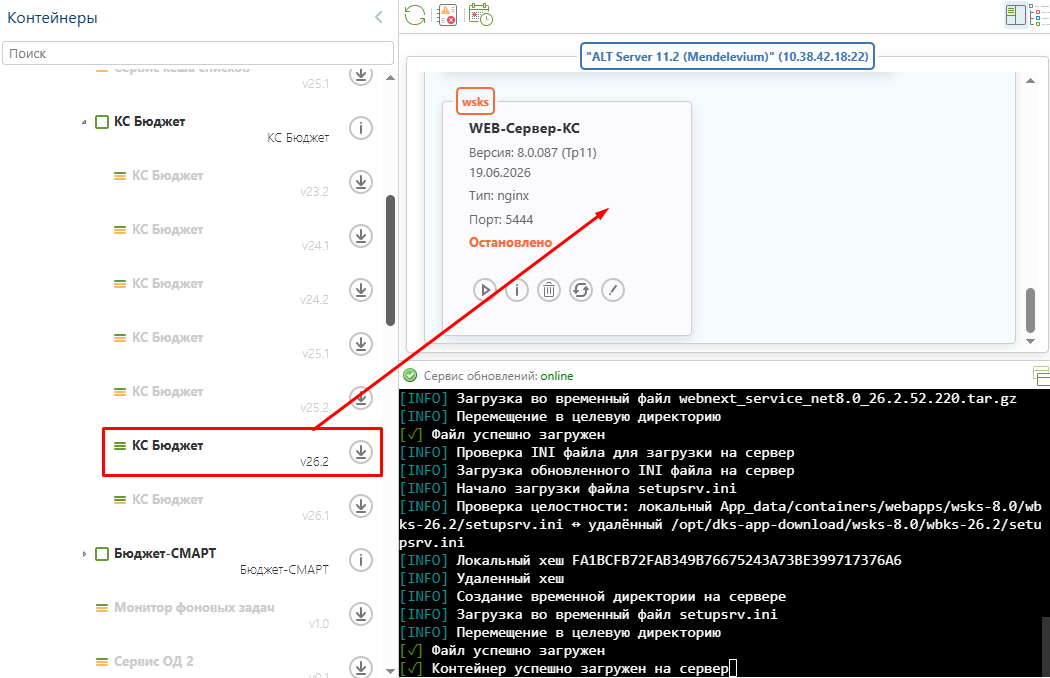Download КС Бюджет v23.2 container

[x=361, y=182]
